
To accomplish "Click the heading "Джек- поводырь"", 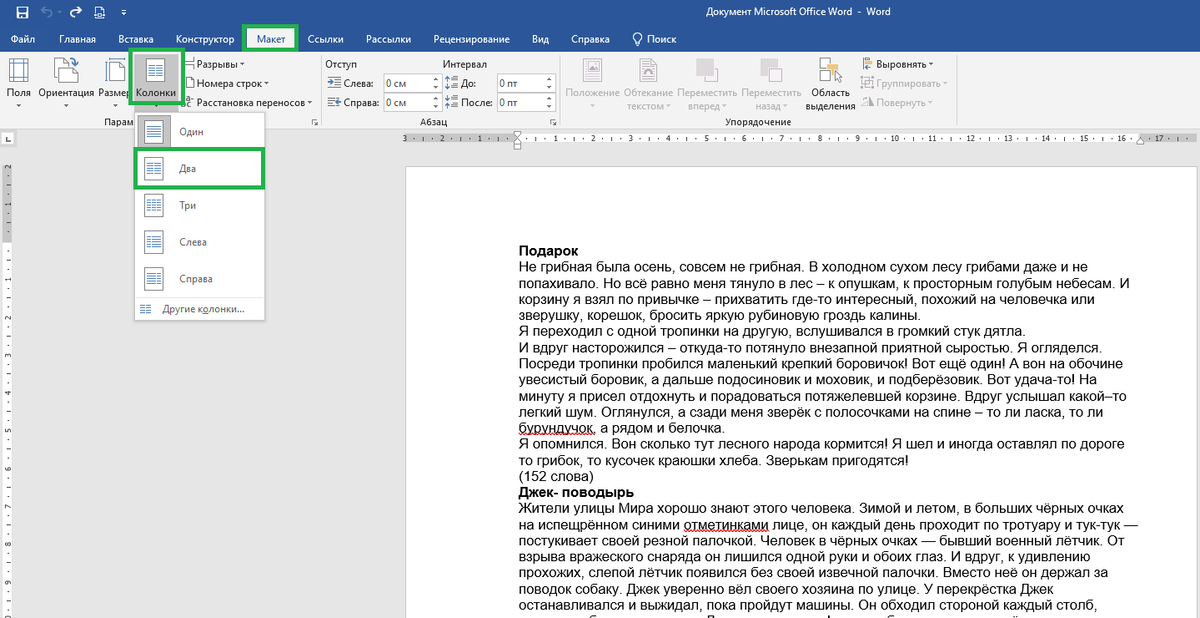I will tap(576, 492).
